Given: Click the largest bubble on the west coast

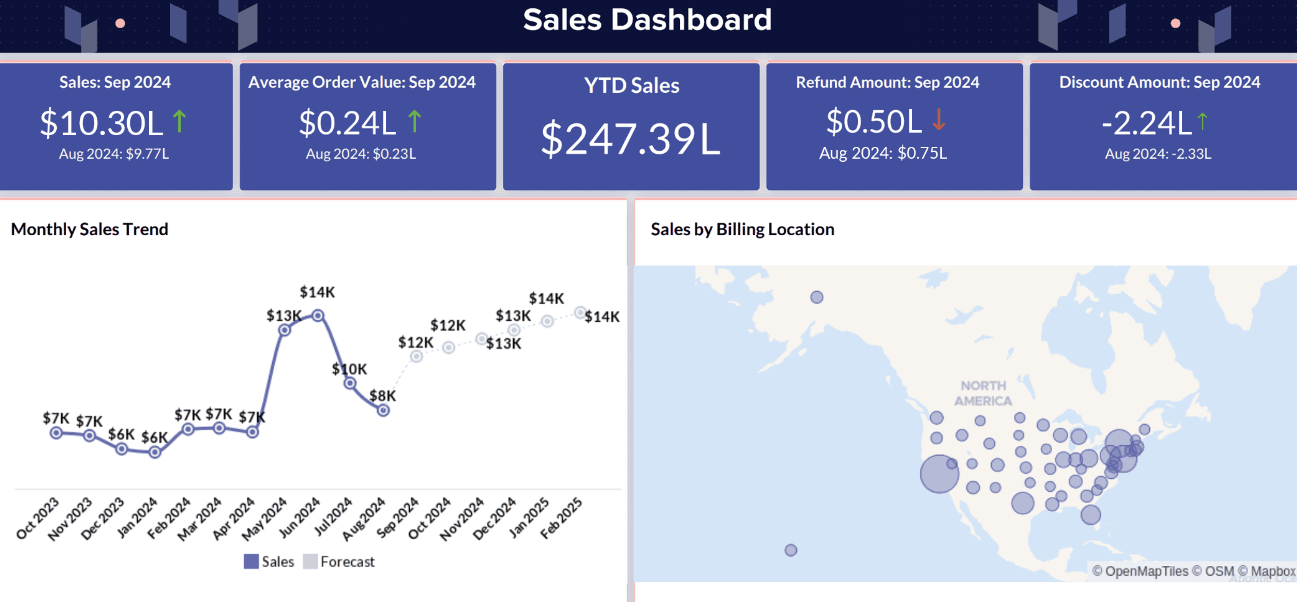Looking at the screenshot, I should [x=939, y=473].
